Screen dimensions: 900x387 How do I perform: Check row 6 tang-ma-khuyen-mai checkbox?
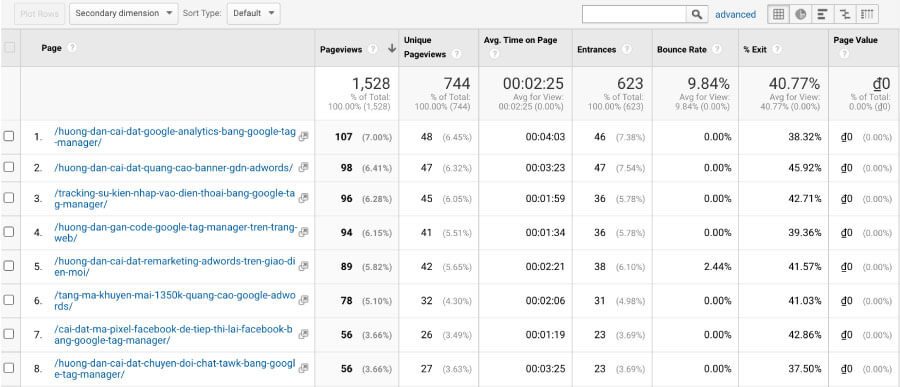click(x=9, y=300)
